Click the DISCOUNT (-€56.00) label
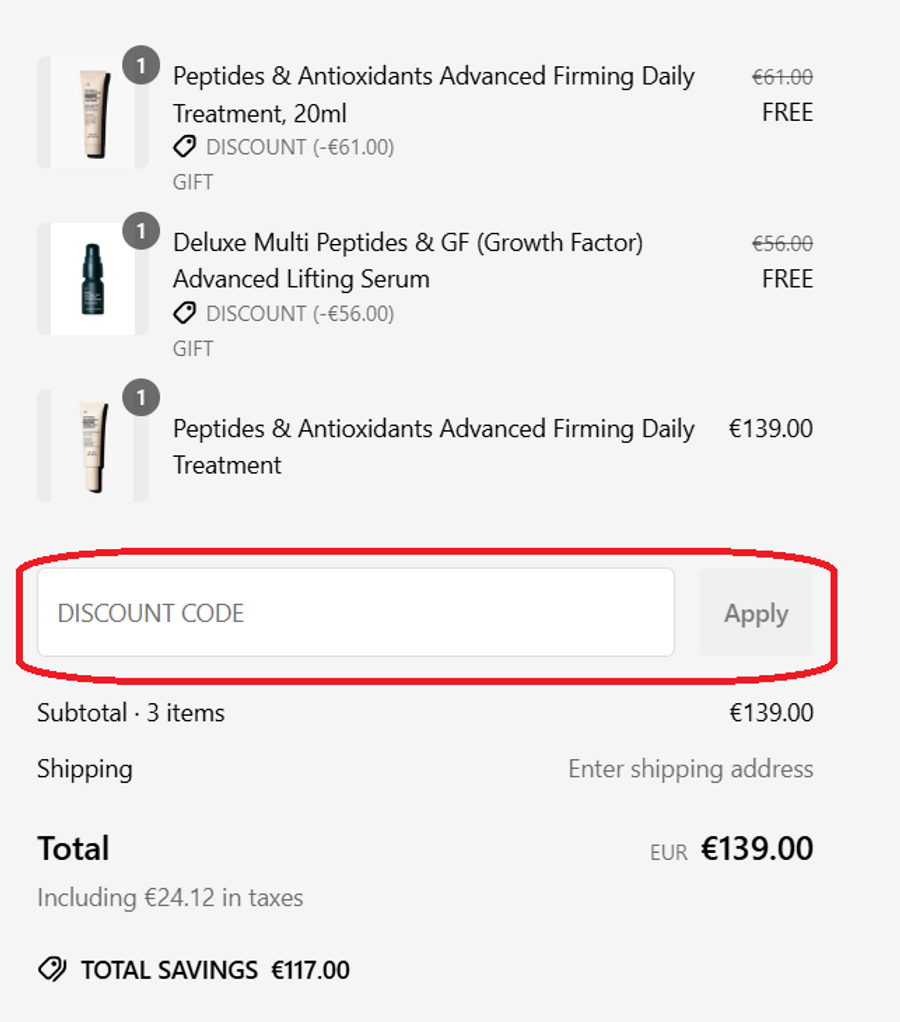Image resolution: width=900 pixels, height=1022 pixels. click(x=300, y=314)
